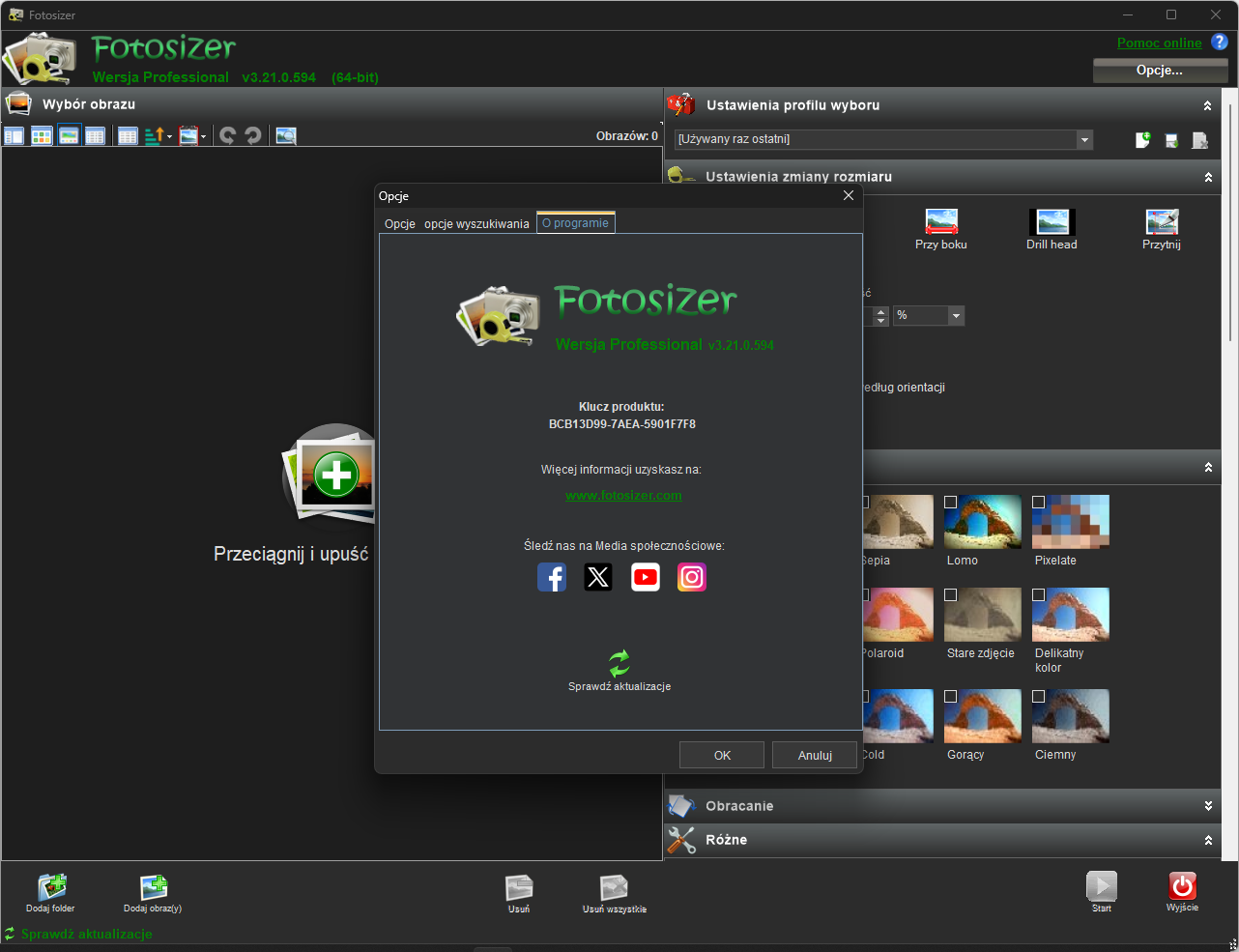Click the Dodaj obraz(y) icon

(154, 887)
